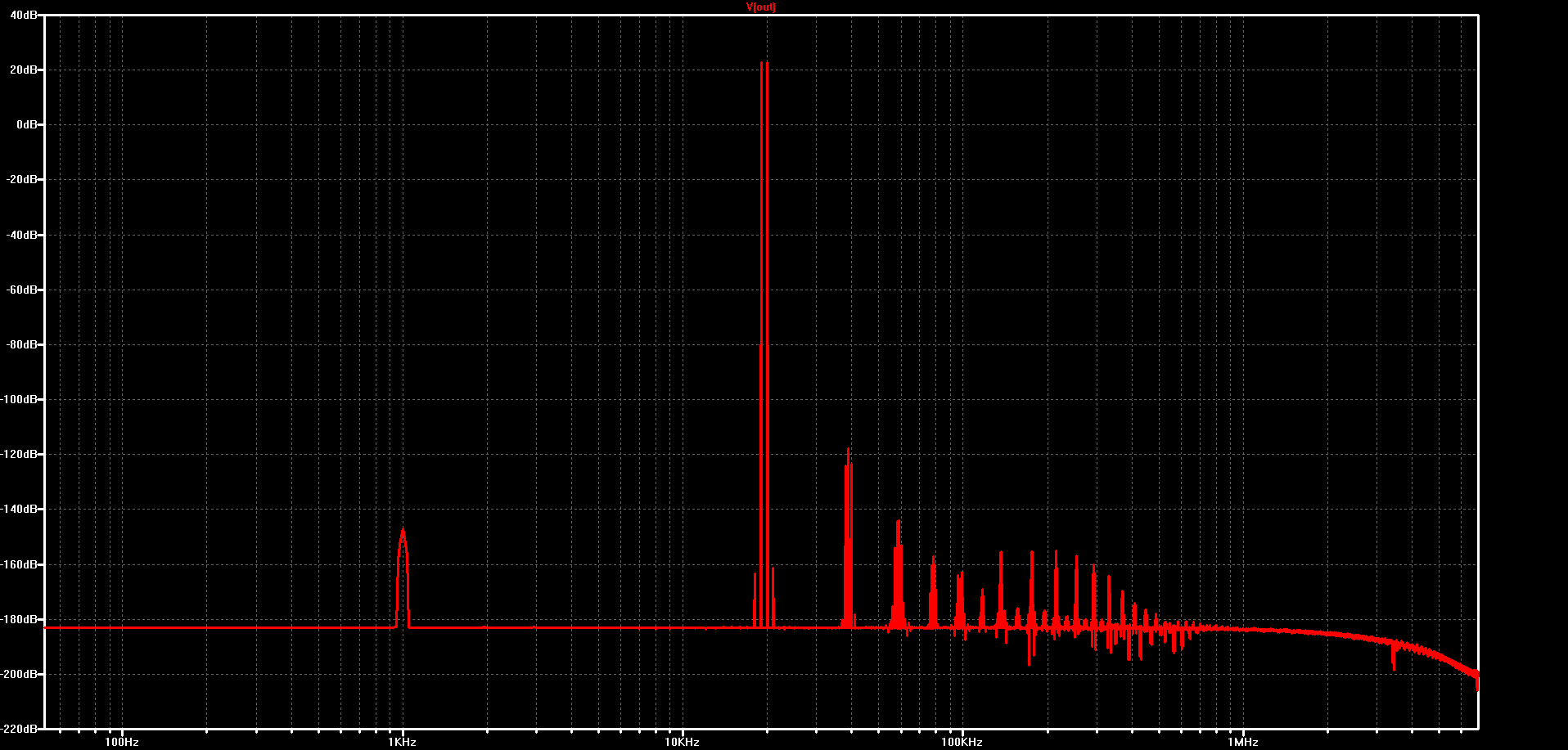Click the 20dB vertical axis label
This screenshot has height=750, width=1568.
pyautogui.click(x=23, y=70)
